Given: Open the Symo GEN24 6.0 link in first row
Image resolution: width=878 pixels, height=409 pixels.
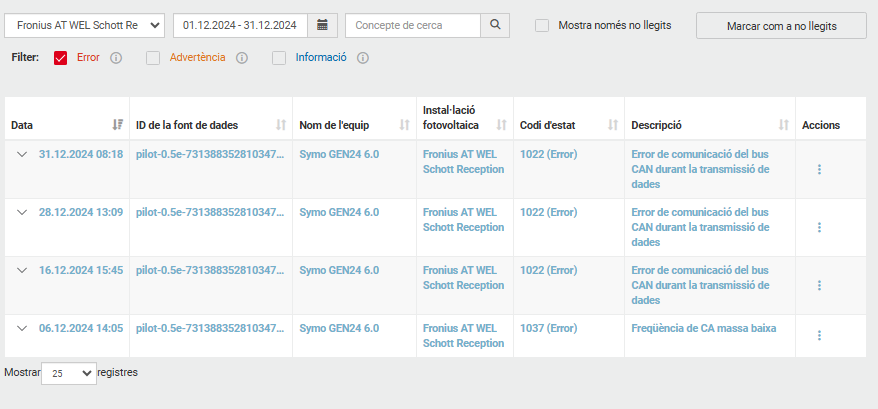Looking at the screenshot, I should pos(339,154).
